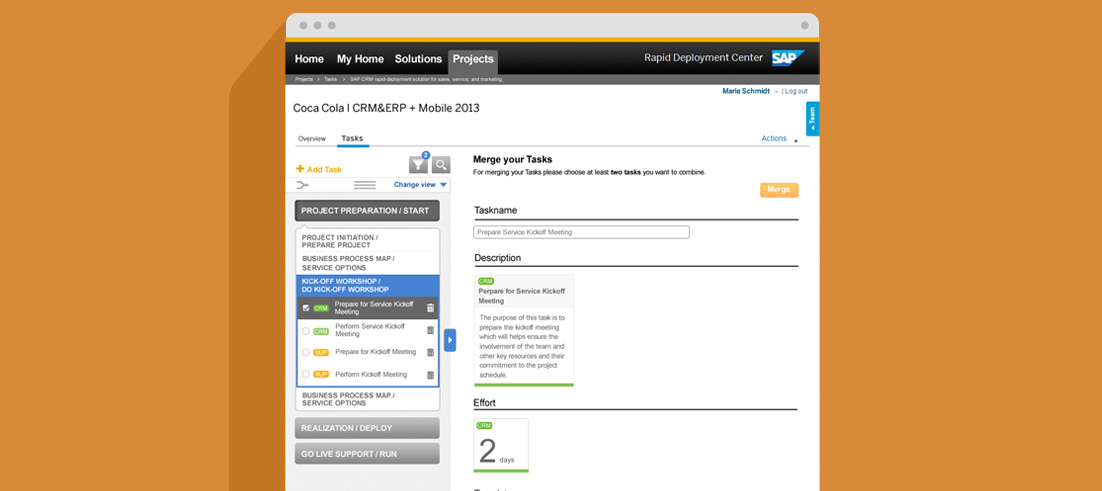Click into the Taskname input field
The height and width of the screenshot is (491, 1102).
coord(581,232)
